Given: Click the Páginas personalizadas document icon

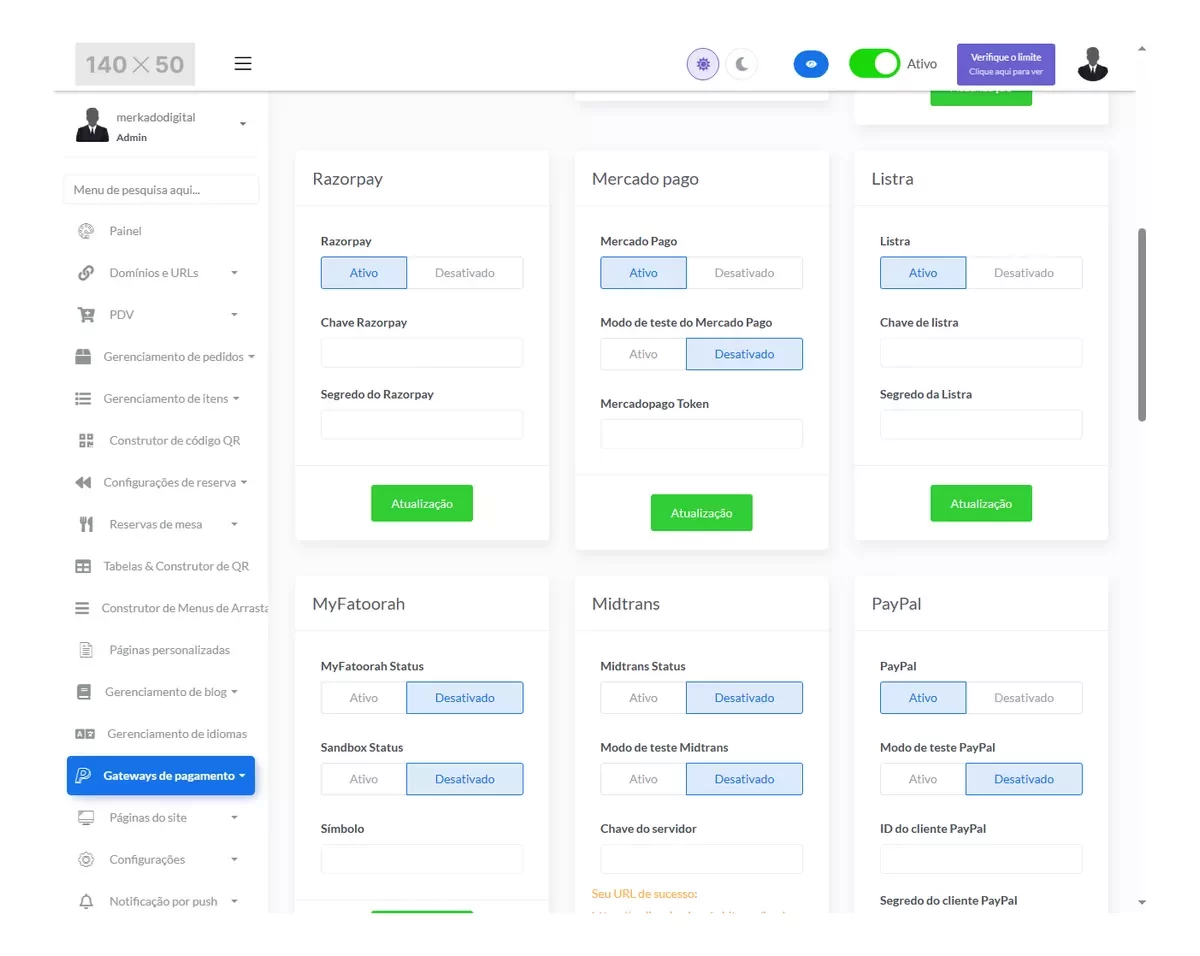Looking at the screenshot, I should [86, 650].
